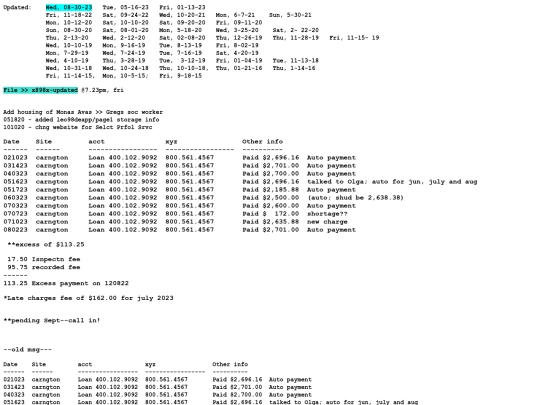Select '113.25 Excess payment on 120822'
540x405 pixels.
(66, 283)
